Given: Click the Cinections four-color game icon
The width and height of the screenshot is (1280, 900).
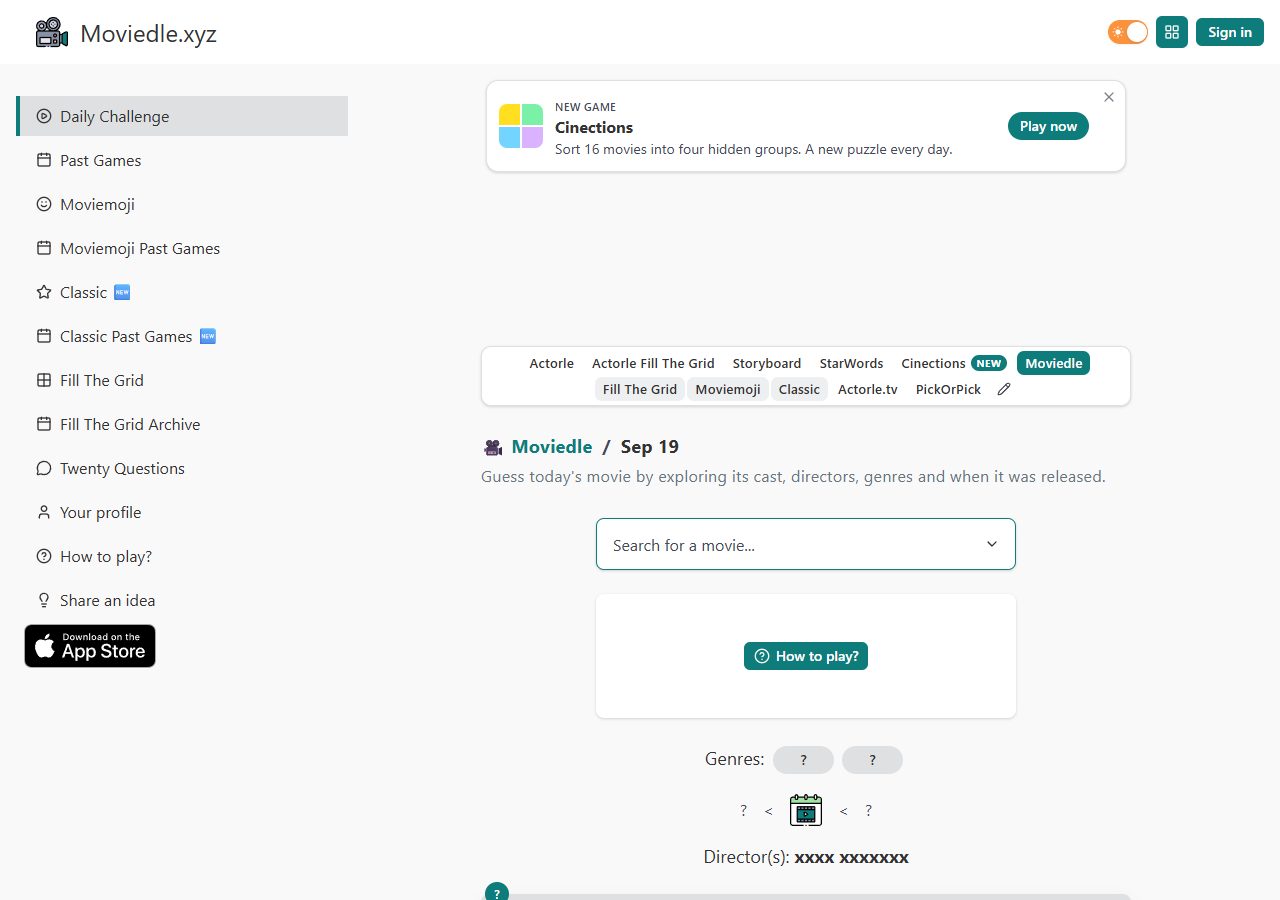Looking at the screenshot, I should pos(521,126).
